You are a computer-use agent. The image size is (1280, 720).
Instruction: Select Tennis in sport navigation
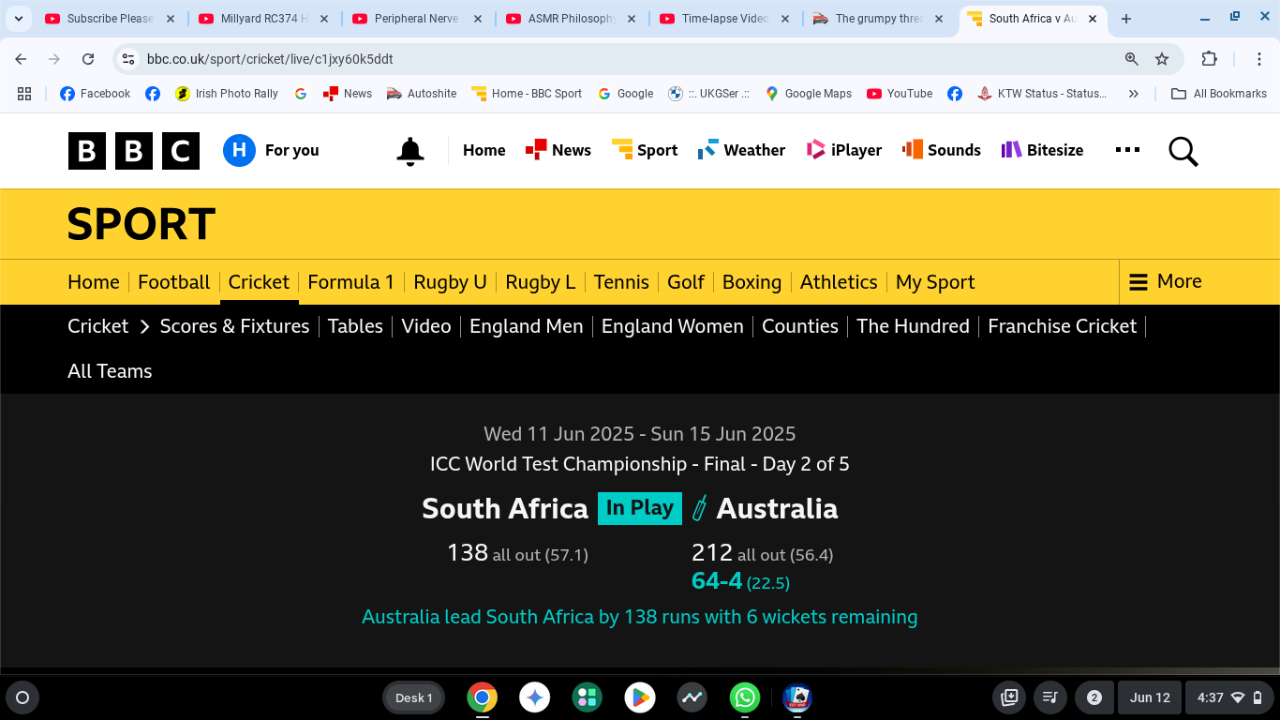[x=621, y=282]
